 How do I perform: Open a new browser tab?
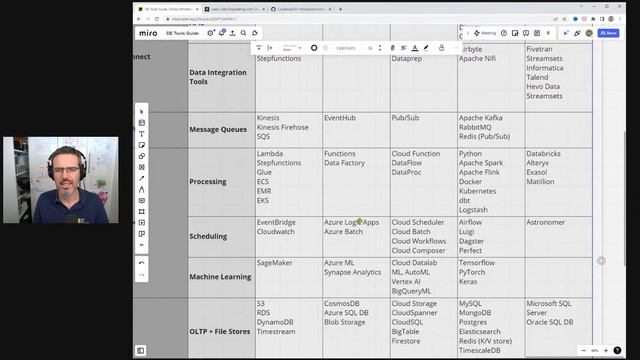point(340,9)
